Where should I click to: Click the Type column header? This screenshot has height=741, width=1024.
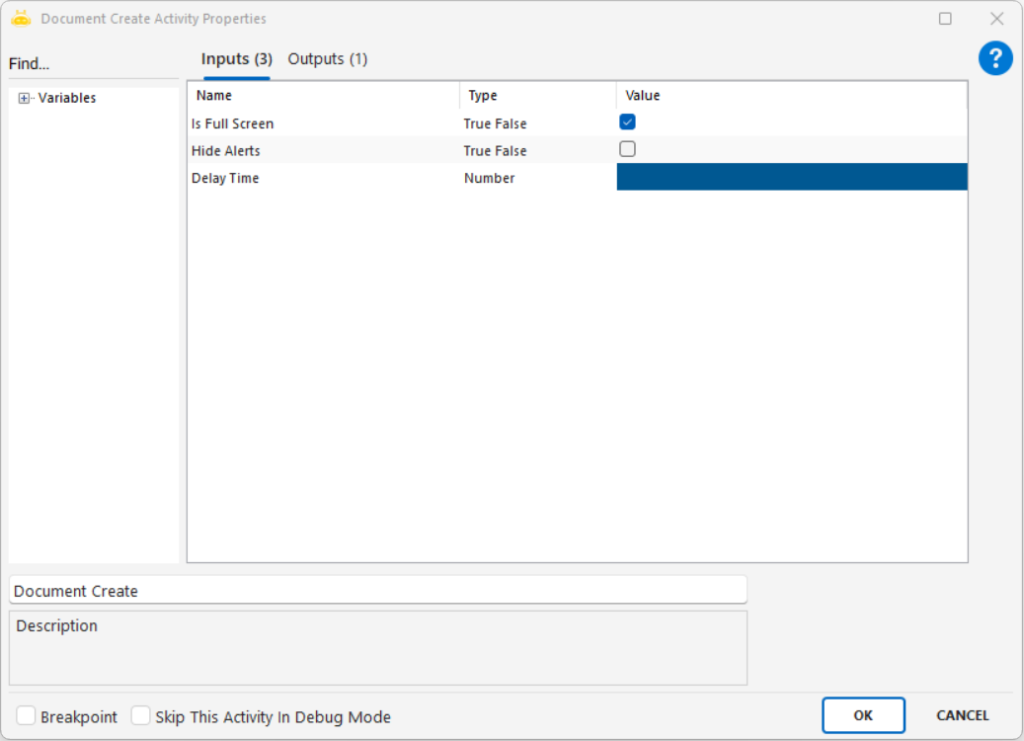pos(537,96)
